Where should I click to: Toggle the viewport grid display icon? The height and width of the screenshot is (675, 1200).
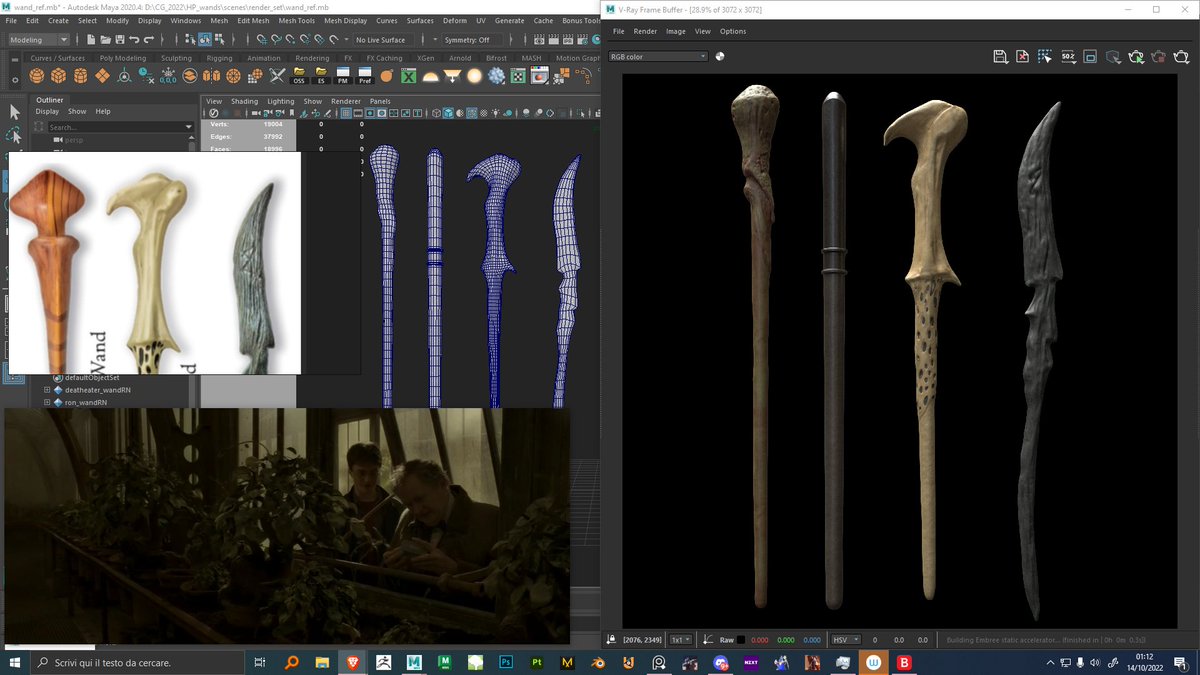tap(345, 114)
